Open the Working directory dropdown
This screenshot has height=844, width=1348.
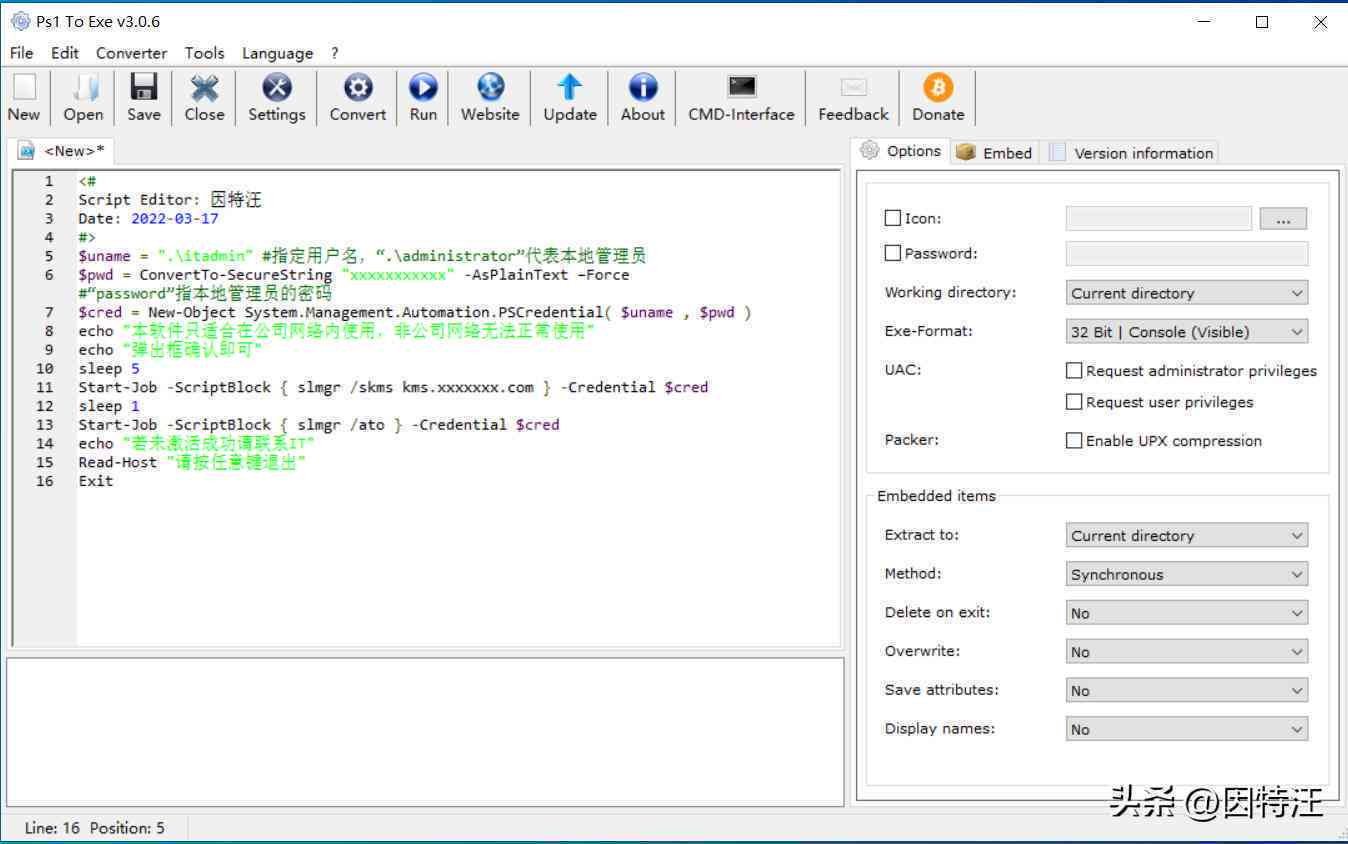[1187, 293]
